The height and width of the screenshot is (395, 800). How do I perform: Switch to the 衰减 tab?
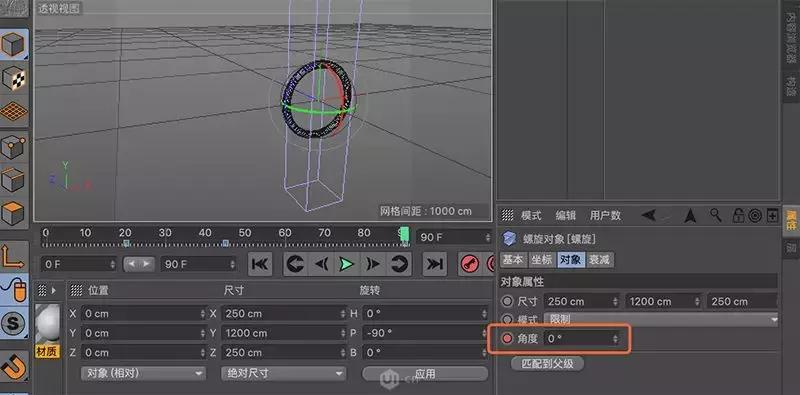click(x=599, y=260)
